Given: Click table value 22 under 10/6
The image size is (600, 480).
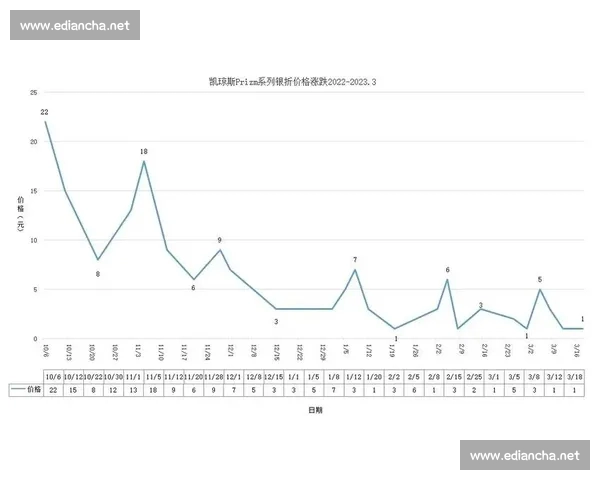Looking at the screenshot, I should pos(53,390).
